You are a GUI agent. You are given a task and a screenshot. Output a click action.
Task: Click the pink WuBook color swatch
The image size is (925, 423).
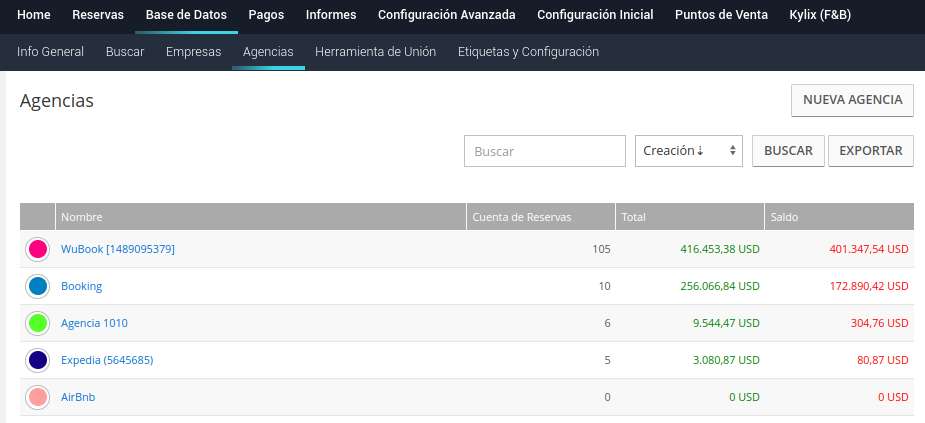click(x=38, y=249)
